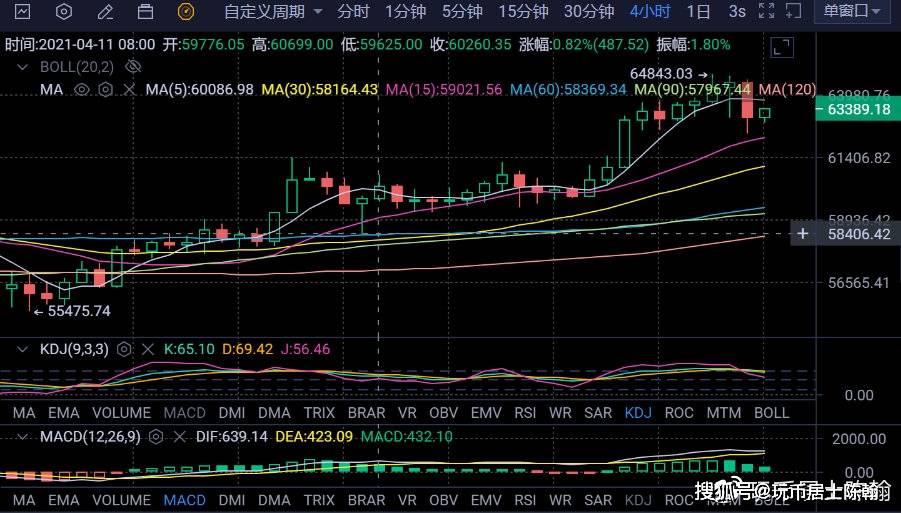Close the KDJ indicator with its X
Viewport: 901px width, 513px height.
click(148, 349)
